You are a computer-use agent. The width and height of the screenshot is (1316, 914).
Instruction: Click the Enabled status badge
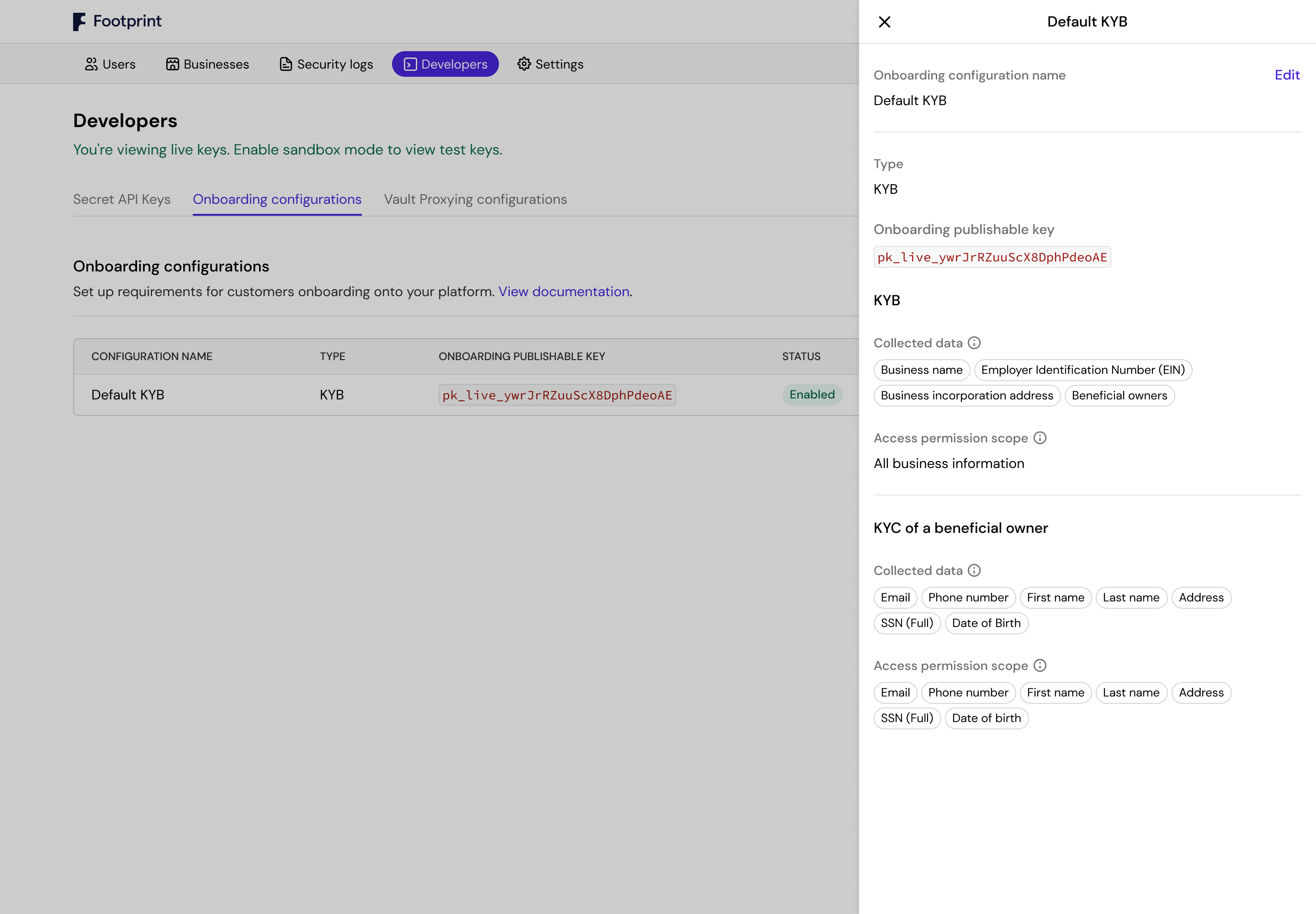pos(812,394)
